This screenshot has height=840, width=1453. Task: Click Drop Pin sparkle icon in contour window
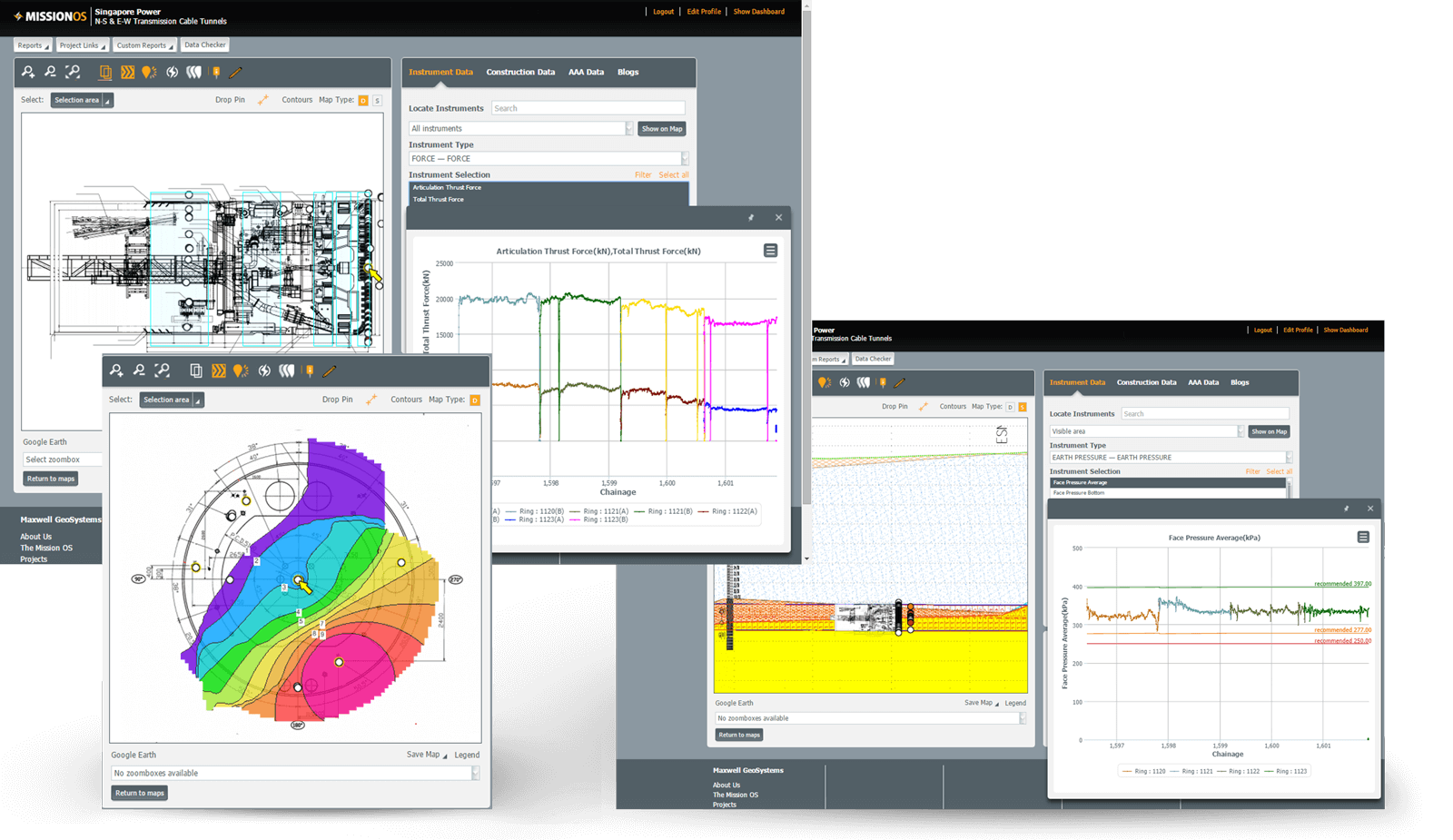(371, 400)
